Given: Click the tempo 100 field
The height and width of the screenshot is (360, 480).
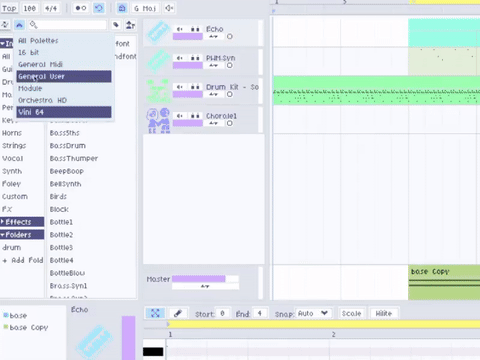Looking at the screenshot, I should pyautogui.click(x=30, y=8).
